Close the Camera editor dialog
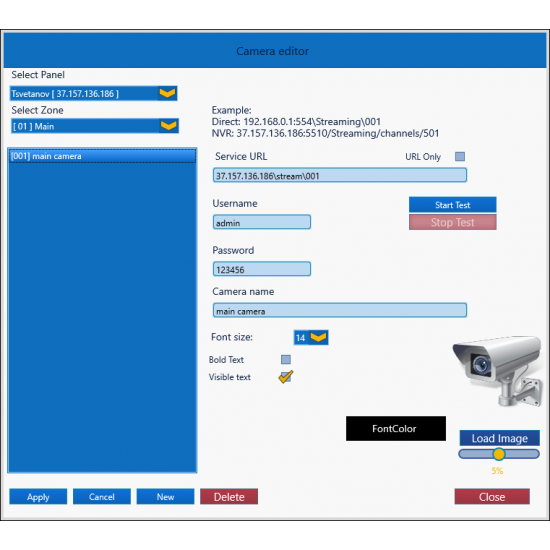 pos(492,497)
